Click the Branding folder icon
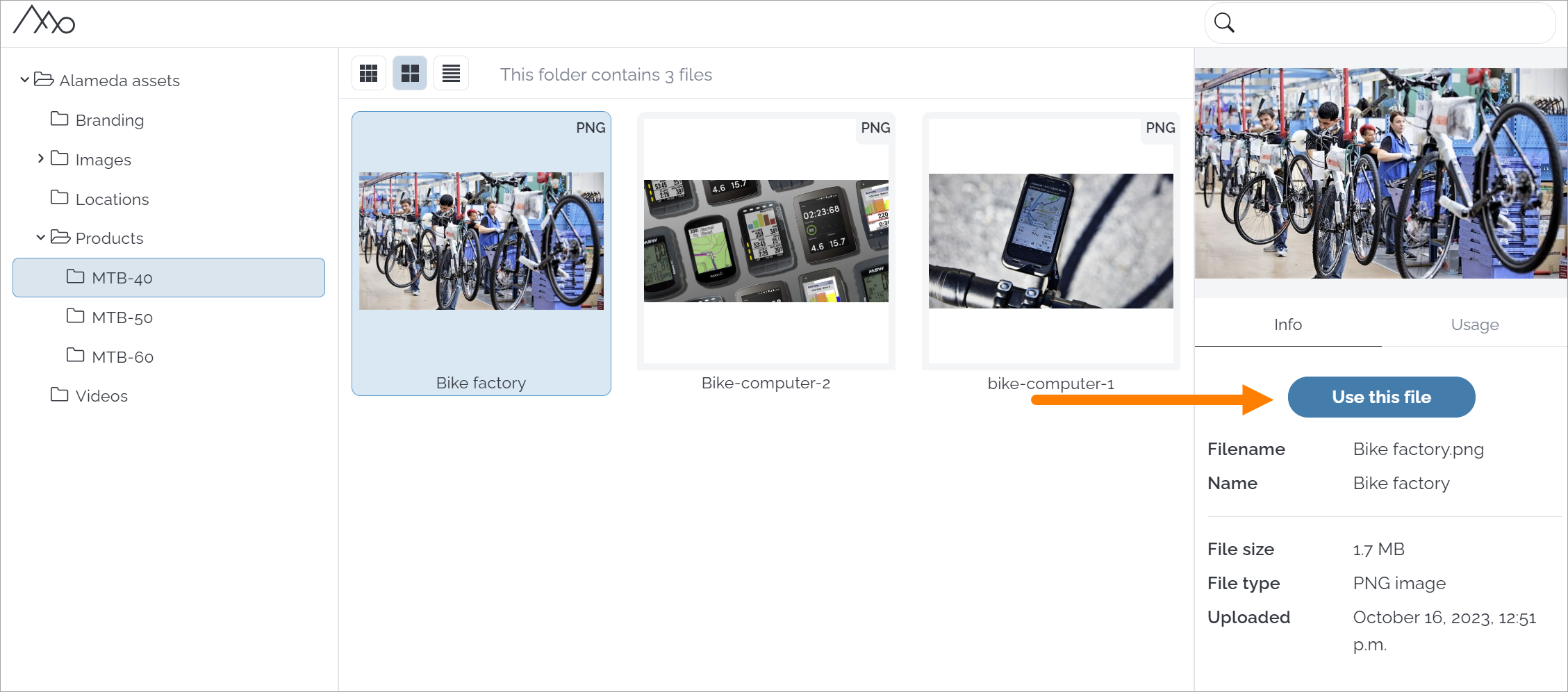 coord(60,119)
